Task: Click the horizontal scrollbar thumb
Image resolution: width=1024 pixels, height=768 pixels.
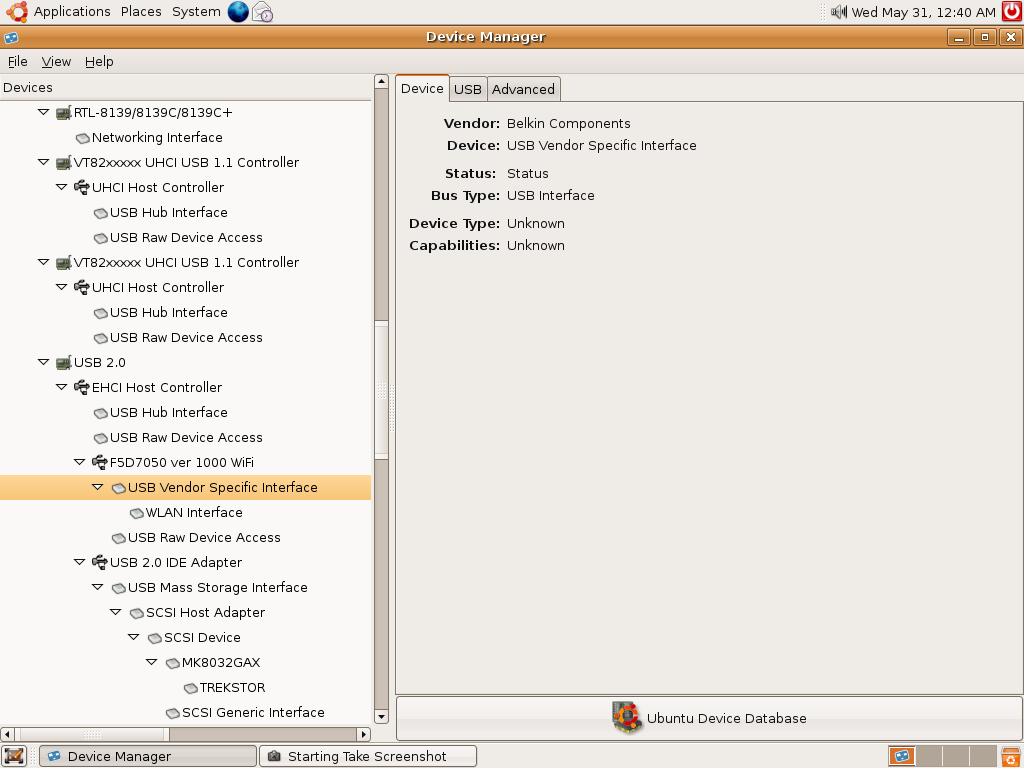Action: point(92,734)
